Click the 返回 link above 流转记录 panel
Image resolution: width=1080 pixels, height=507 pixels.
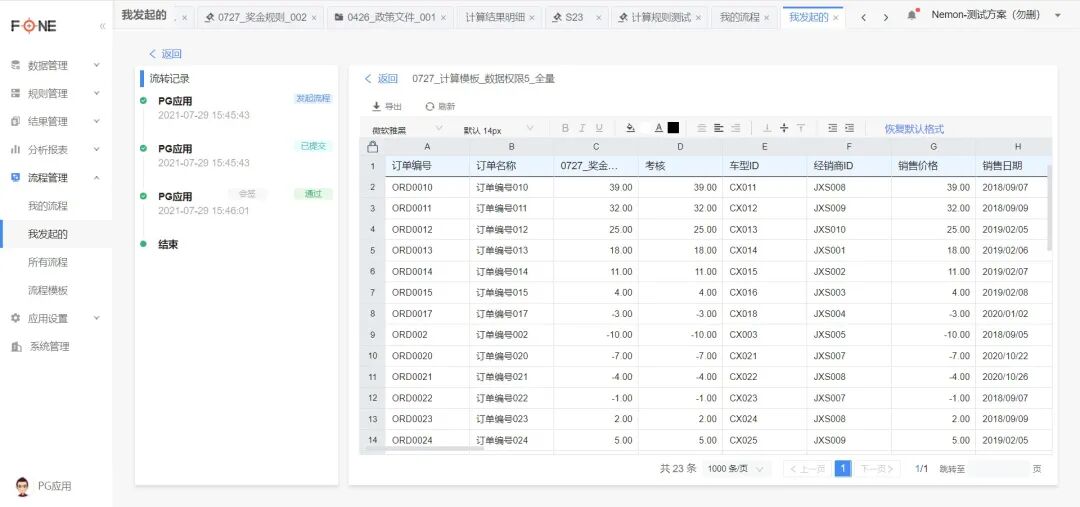pos(165,54)
